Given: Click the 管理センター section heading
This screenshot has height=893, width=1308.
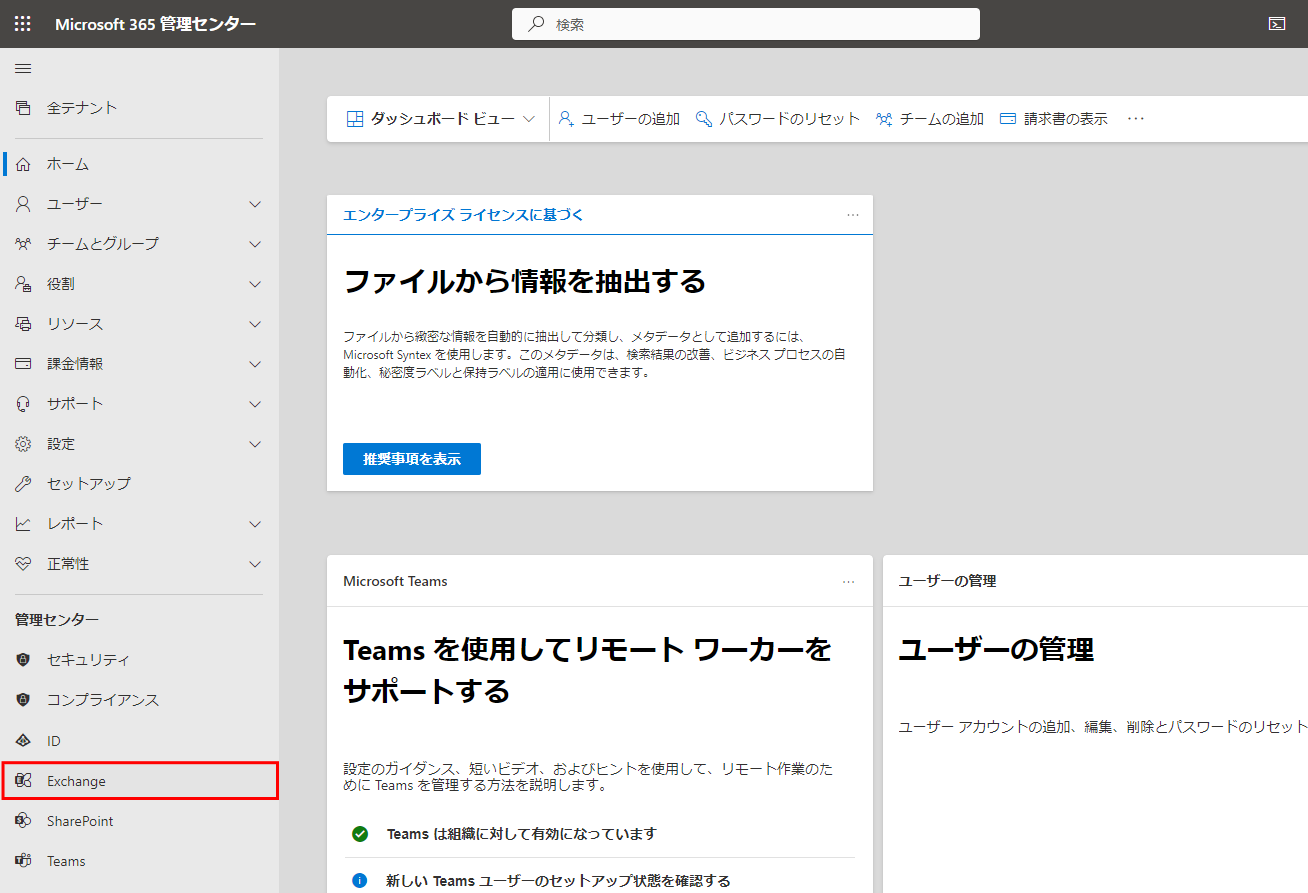Looking at the screenshot, I should tap(57, 620).
